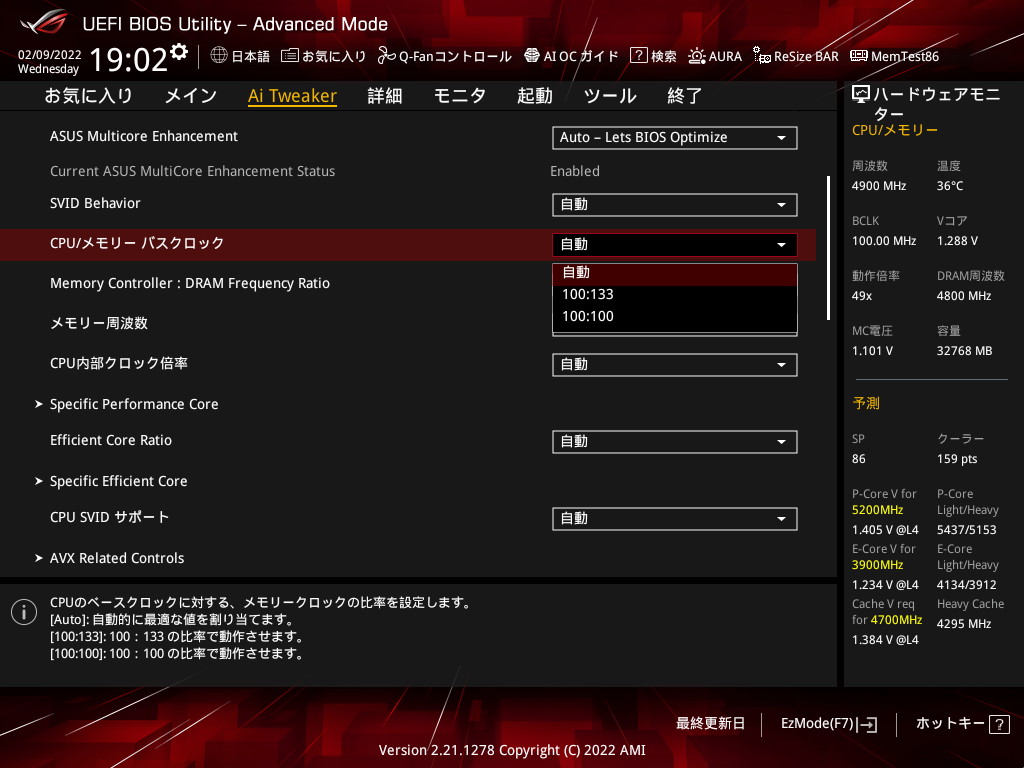
Task: Select 100:100 ratio option
Action: point(675,317)
